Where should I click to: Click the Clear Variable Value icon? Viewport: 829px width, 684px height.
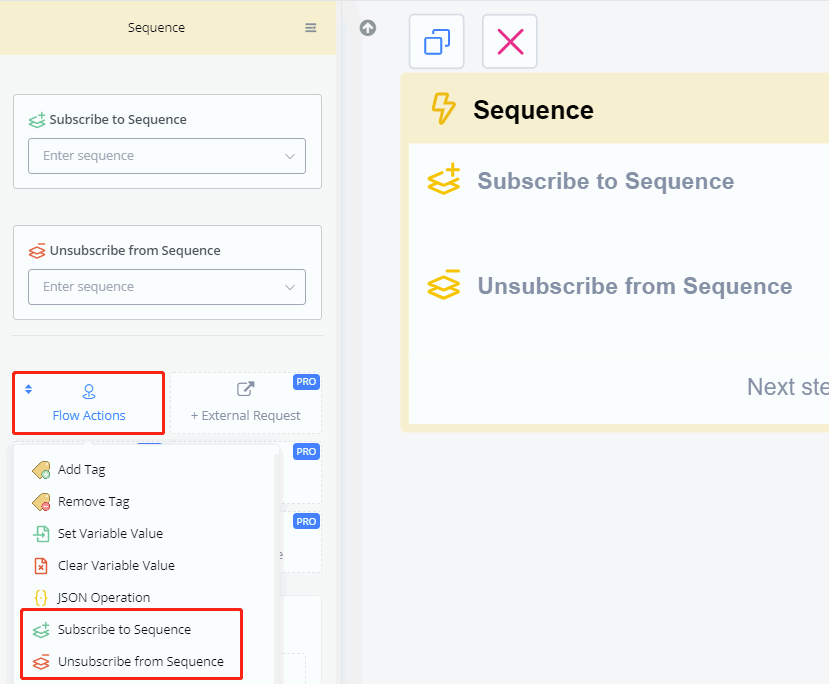click(41, 566)
